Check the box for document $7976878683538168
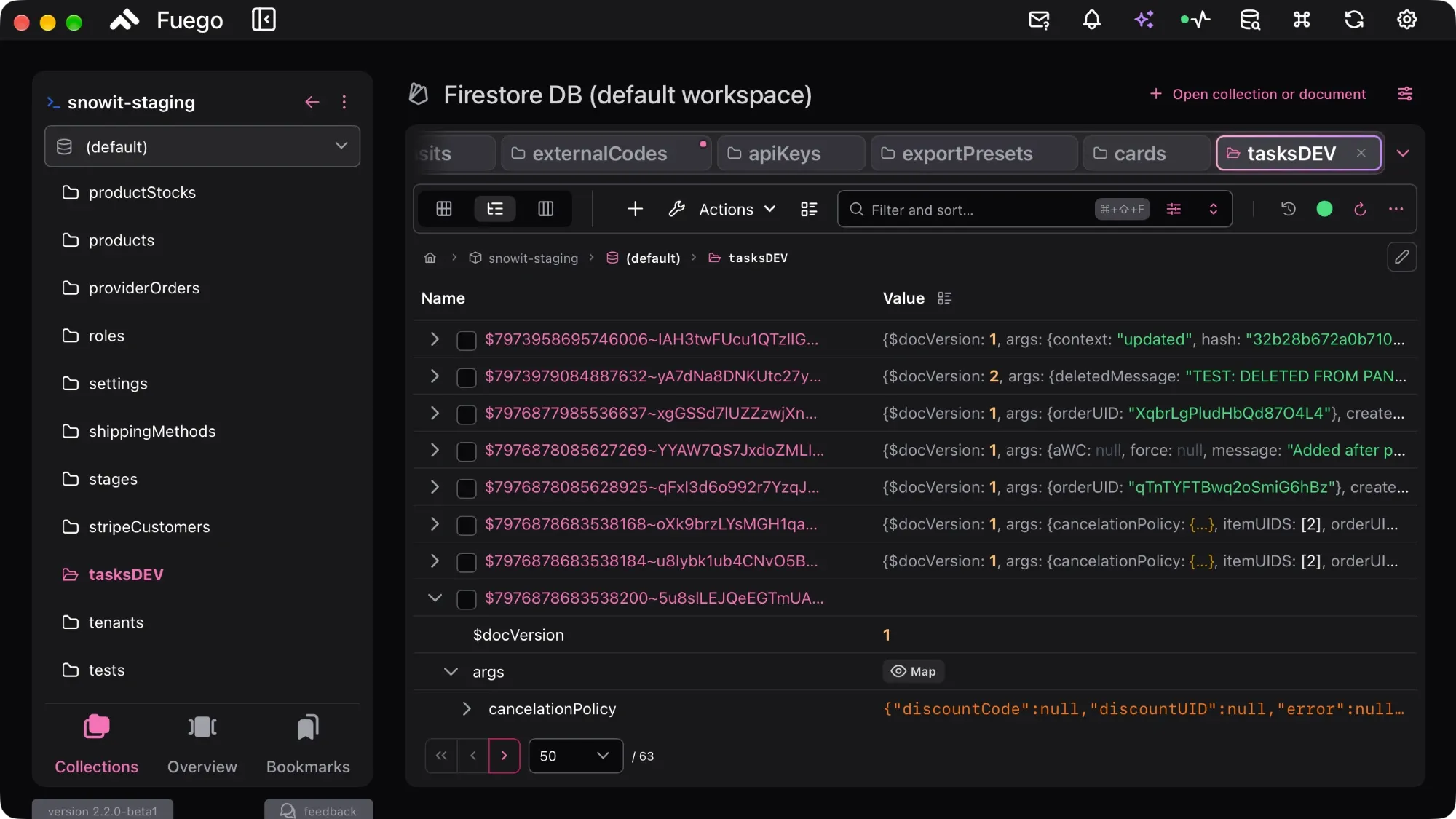Viewport: 1456px width, 819px height. click(x=466, y=525)
